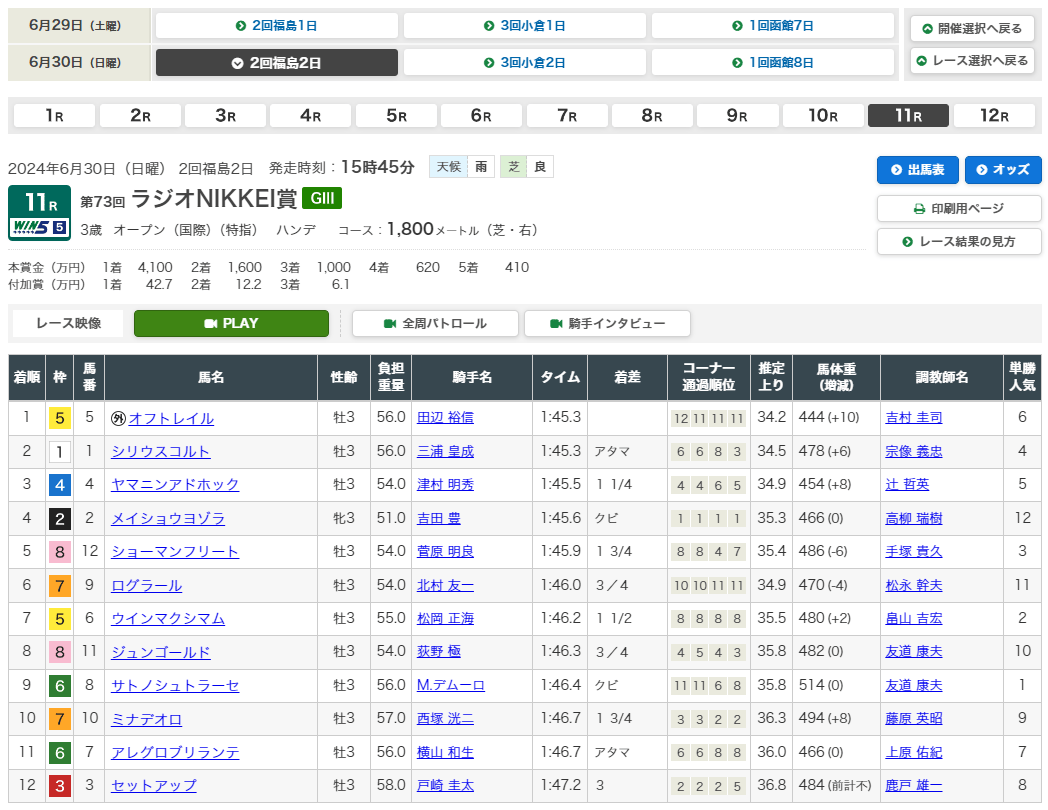Image resolution: width=1048 pixels, height=810 pixels.
Task: Open the 全周パトロール patrol video
Action: pos(435,323)
